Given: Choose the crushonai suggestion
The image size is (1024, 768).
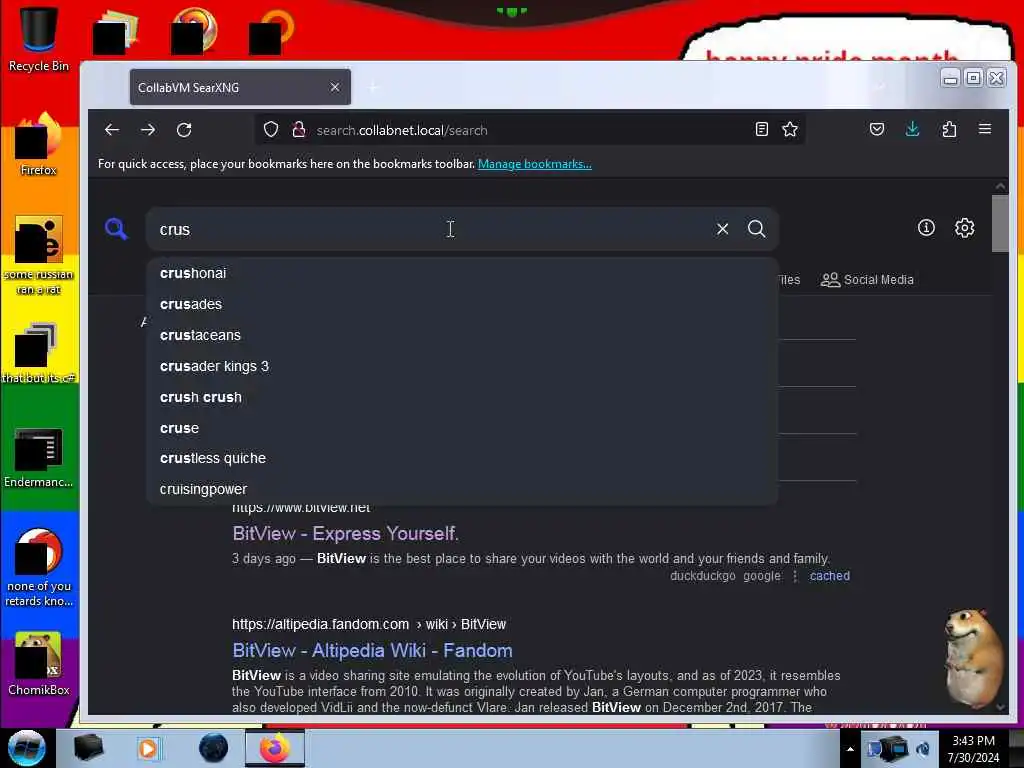Looking at the screenshot, I should coord(462,273).
